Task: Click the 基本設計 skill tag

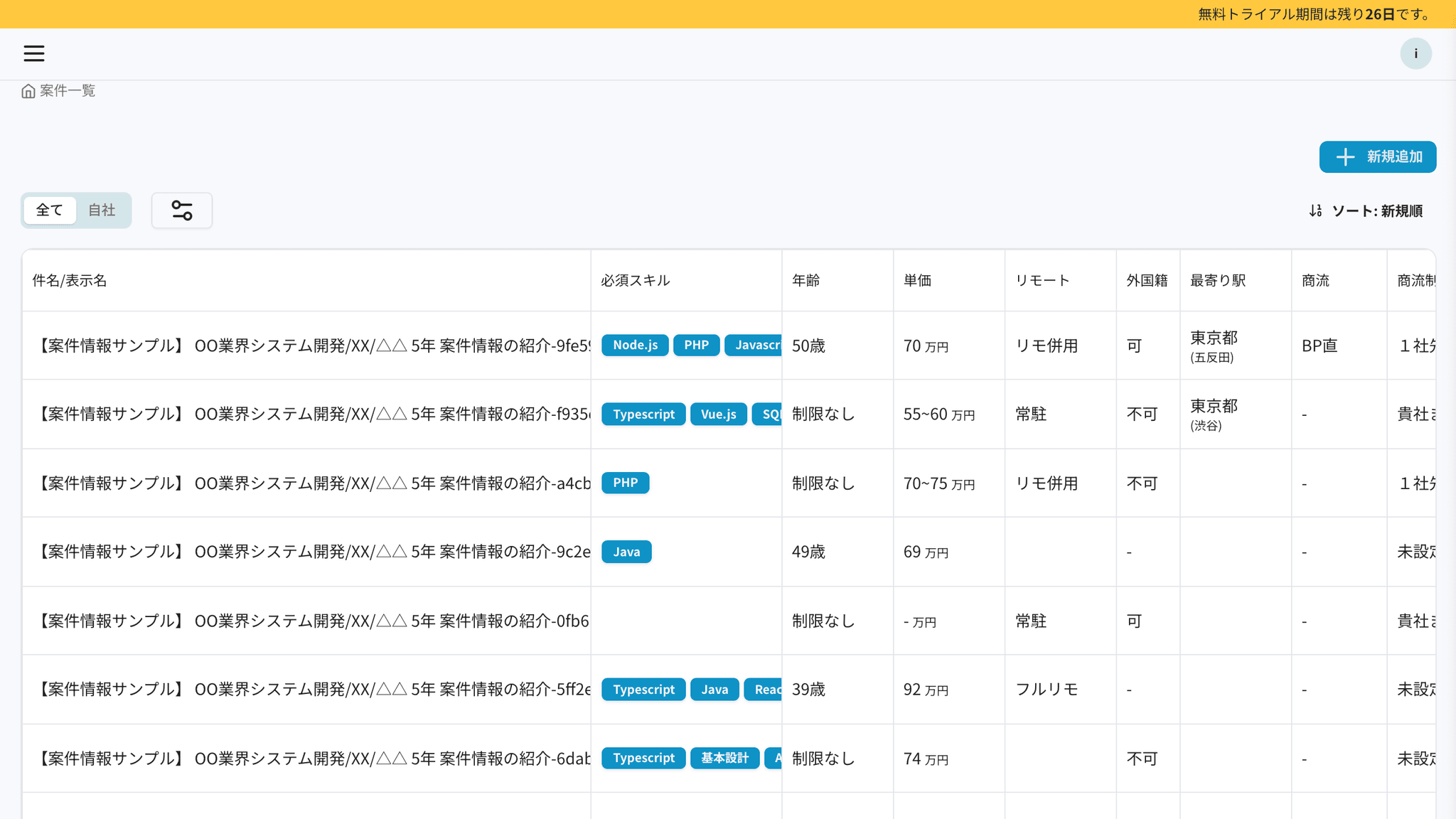Action: [724, 759]
